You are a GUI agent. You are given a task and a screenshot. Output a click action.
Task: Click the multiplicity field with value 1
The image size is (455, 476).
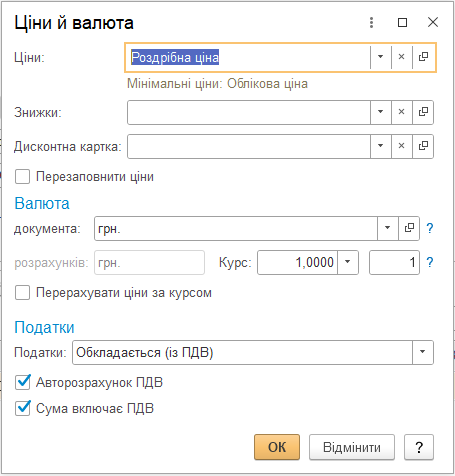(394, 263)
